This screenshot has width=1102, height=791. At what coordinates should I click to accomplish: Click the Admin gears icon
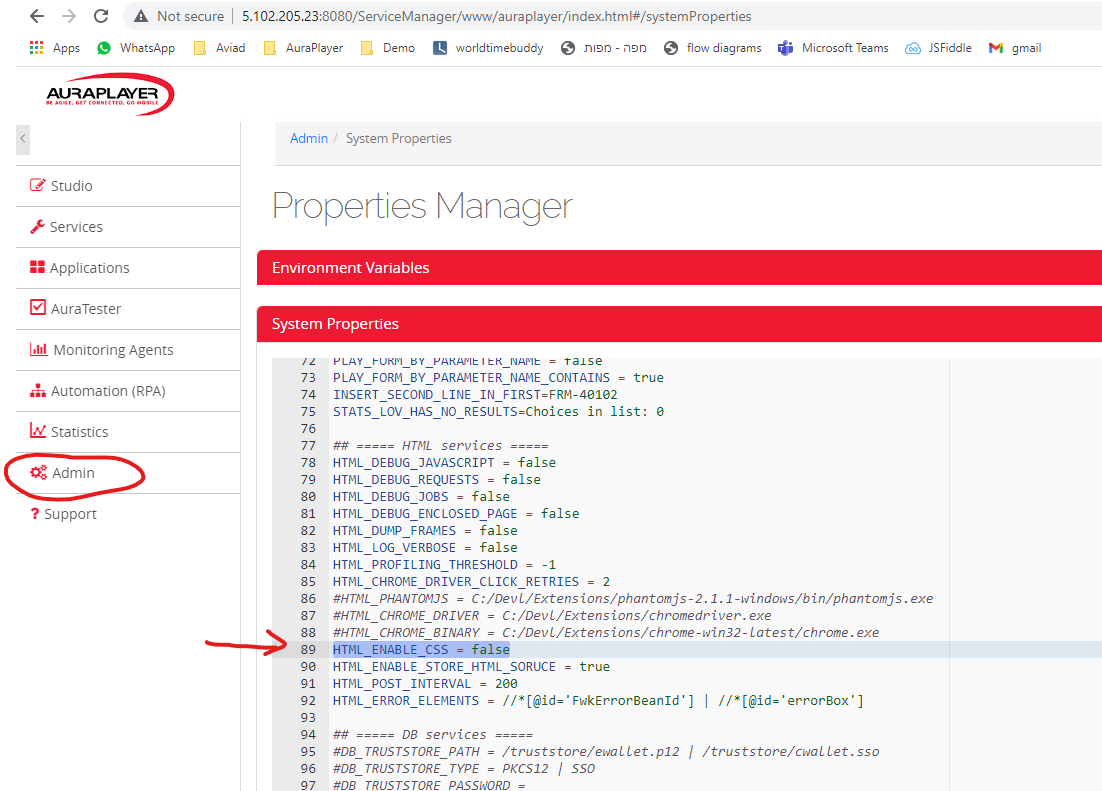tap(39, 472)
